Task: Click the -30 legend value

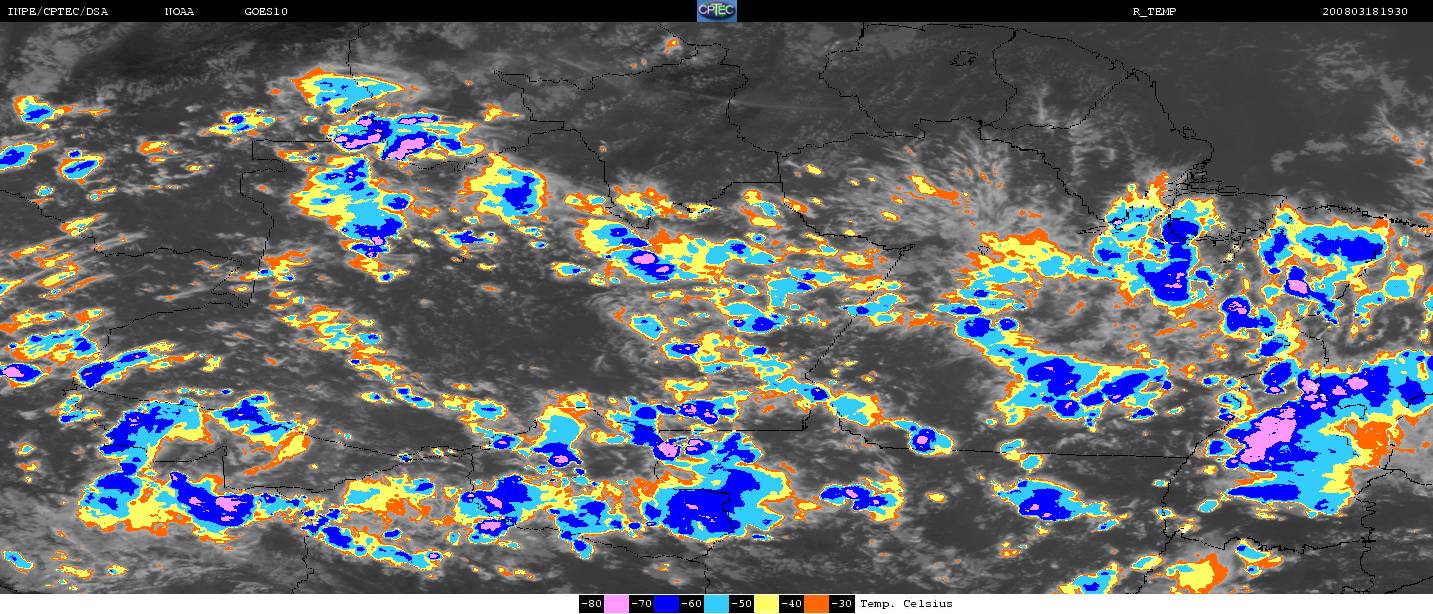Action: 841,604
